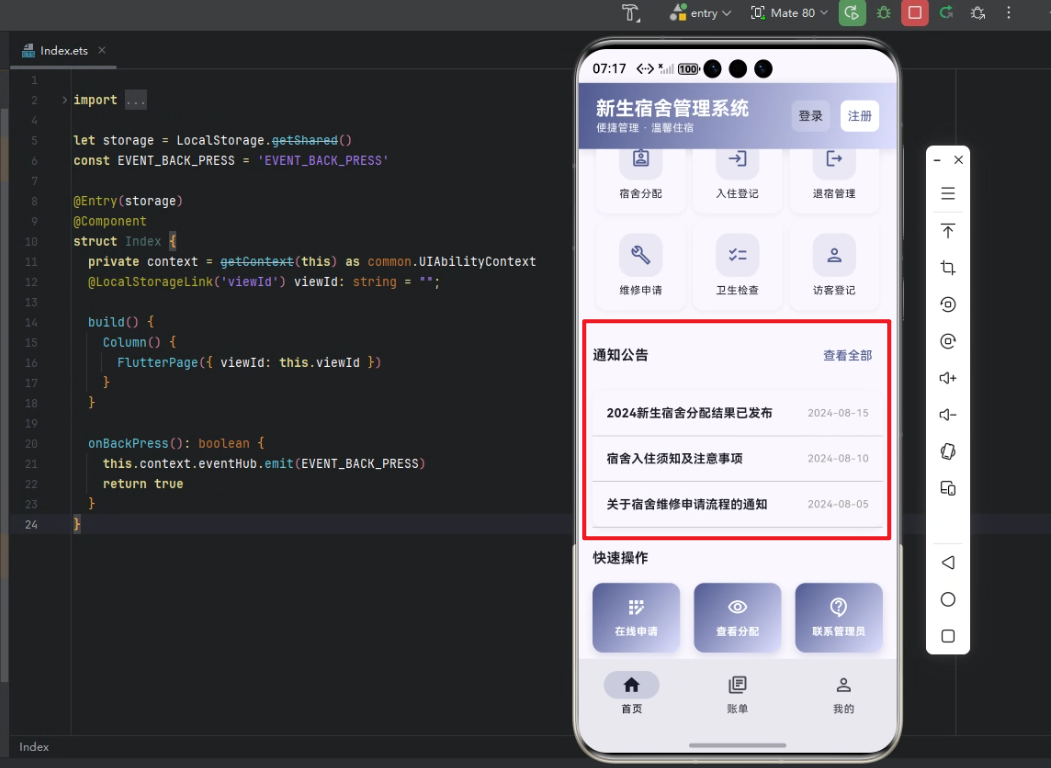
Task: Click the 通知公告 section heading
Action: pyautogui.click(x=620, y=355)
